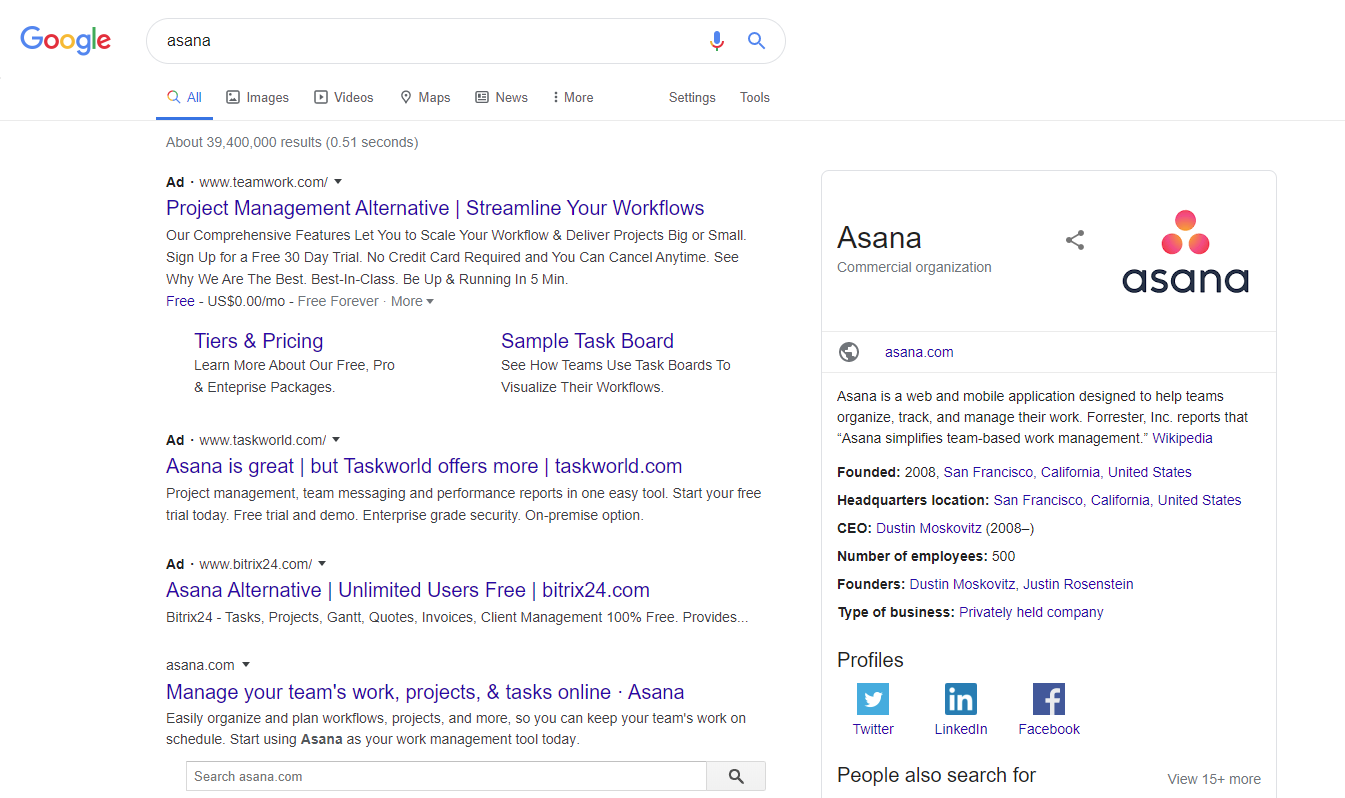The height and width of the screenshot is (798, 1345).
Task: Open the asana.com result options arrow
Action: click(x=246, y=665)
